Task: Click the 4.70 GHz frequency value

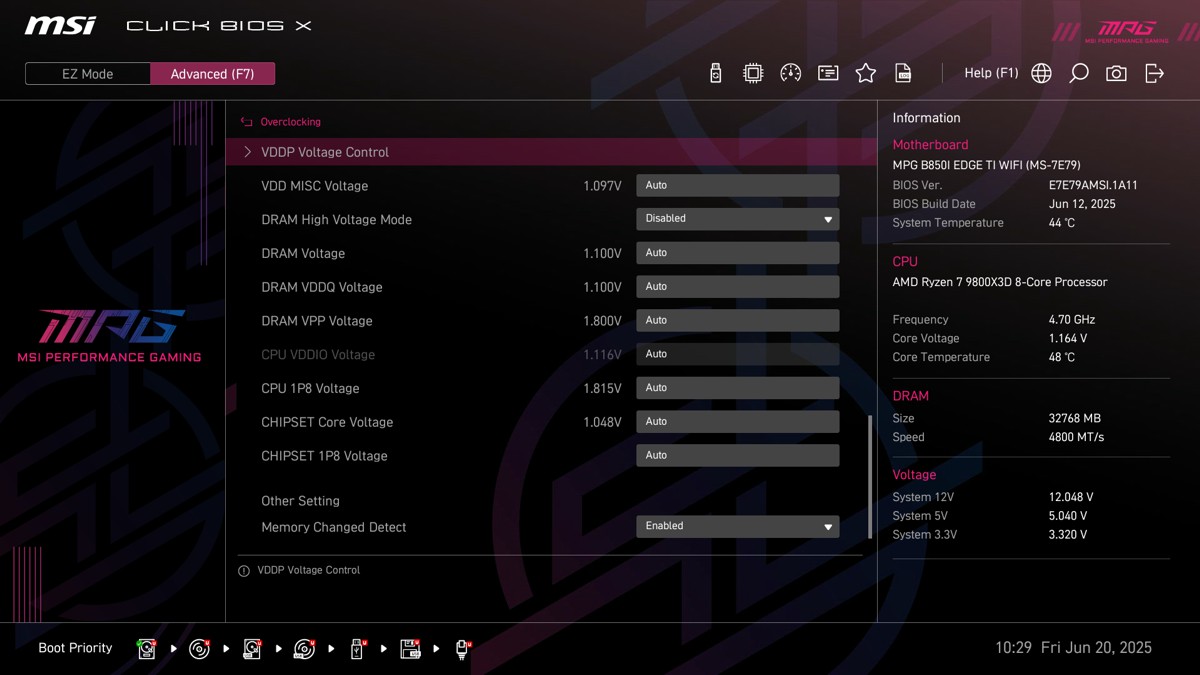Action: 1072,320
